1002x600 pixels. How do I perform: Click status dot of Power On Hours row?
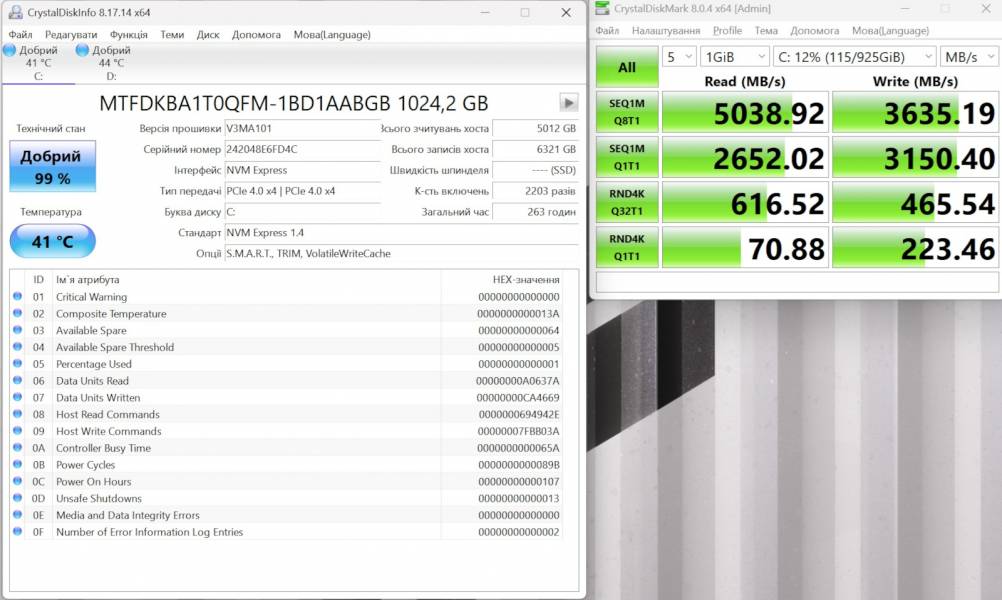click(17, 481)
